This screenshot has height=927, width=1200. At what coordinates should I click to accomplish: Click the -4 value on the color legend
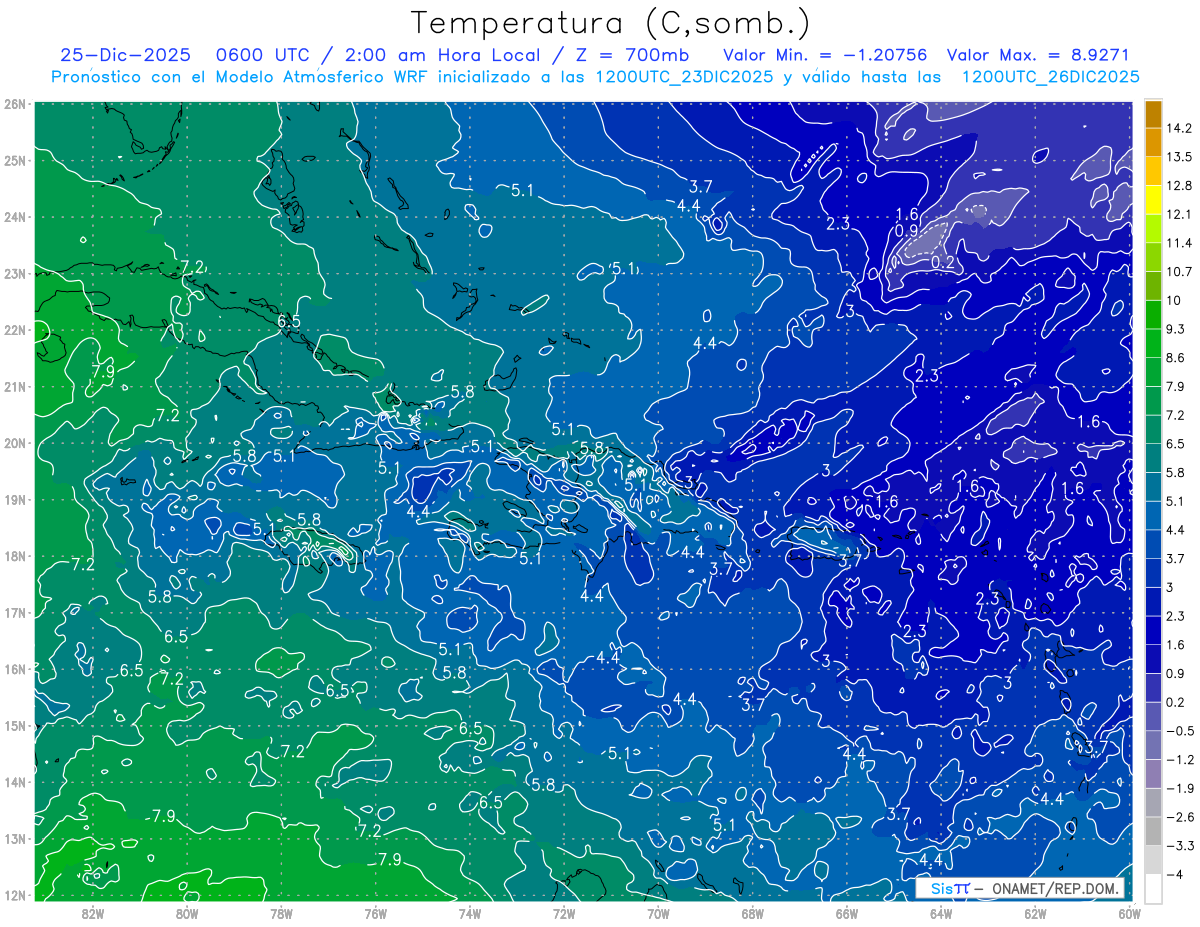pos(1175,874)
